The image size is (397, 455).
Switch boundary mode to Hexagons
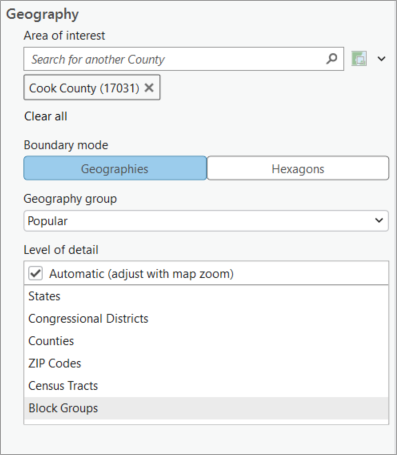click(298, 168)
